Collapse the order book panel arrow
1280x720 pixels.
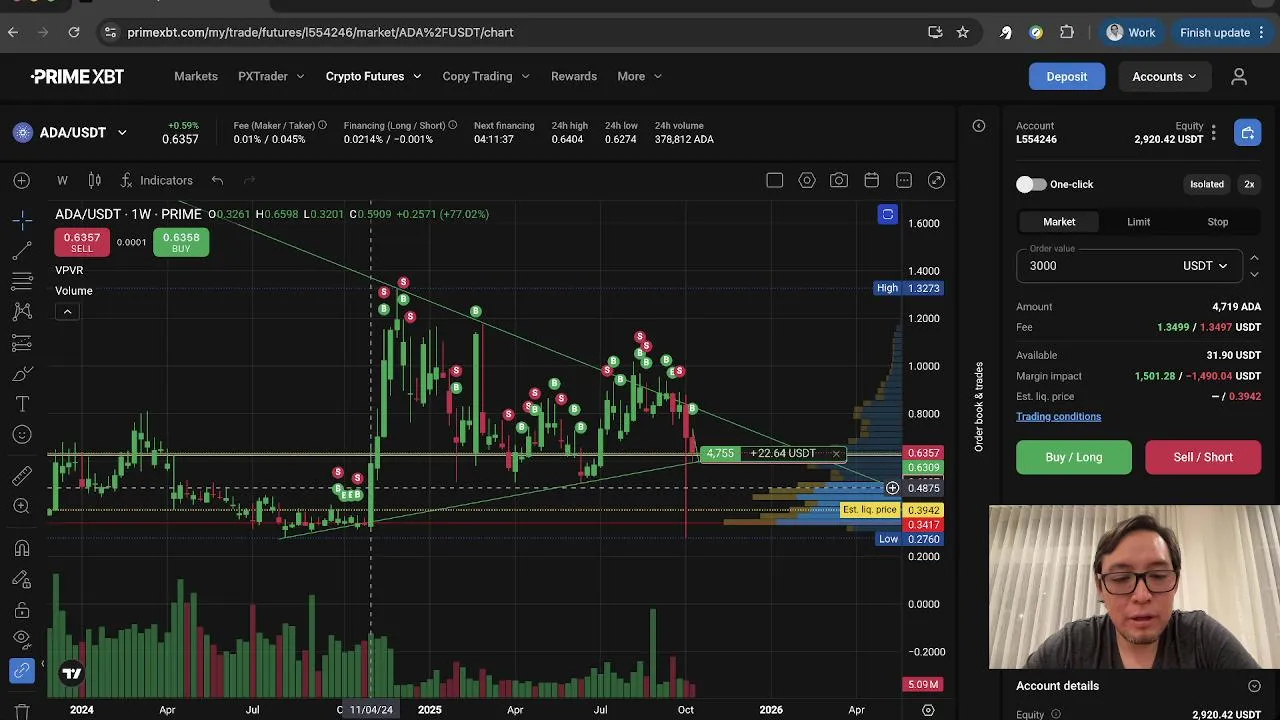point(979,126)
